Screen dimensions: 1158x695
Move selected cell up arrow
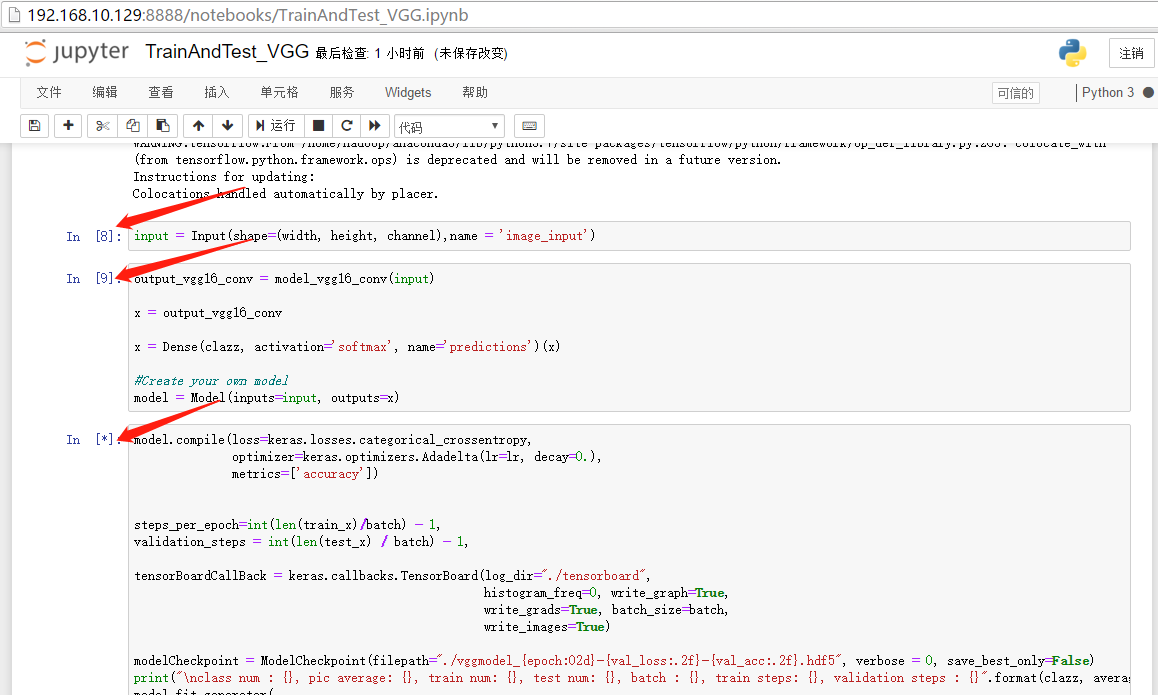coord(198,126)
